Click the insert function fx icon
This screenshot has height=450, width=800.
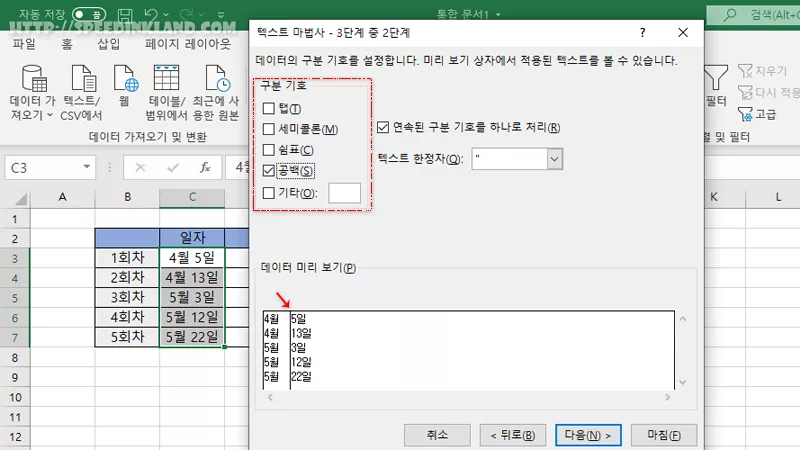click(x=205, y=168)
